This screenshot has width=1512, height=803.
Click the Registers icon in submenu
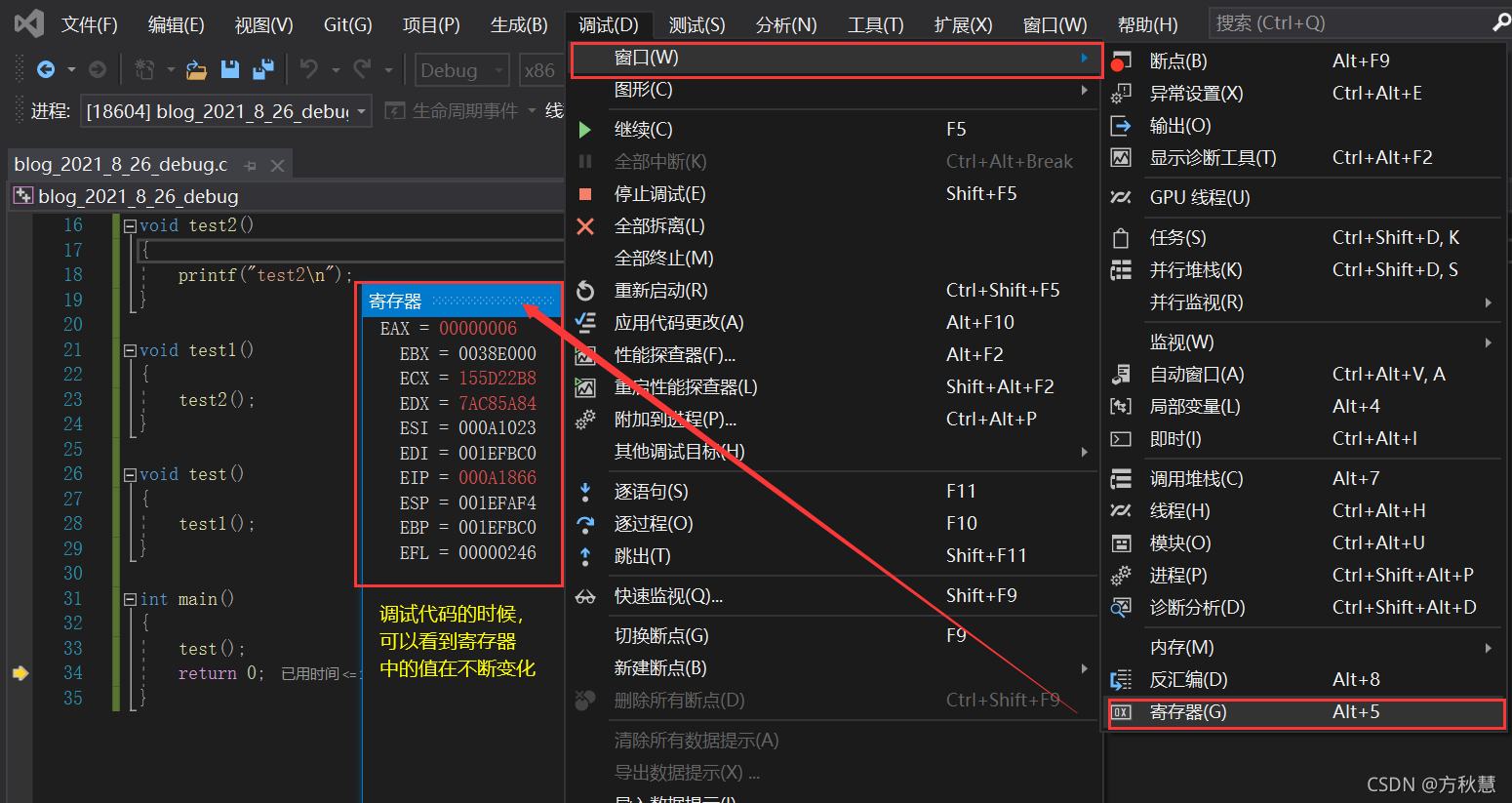coord(1121,712)
